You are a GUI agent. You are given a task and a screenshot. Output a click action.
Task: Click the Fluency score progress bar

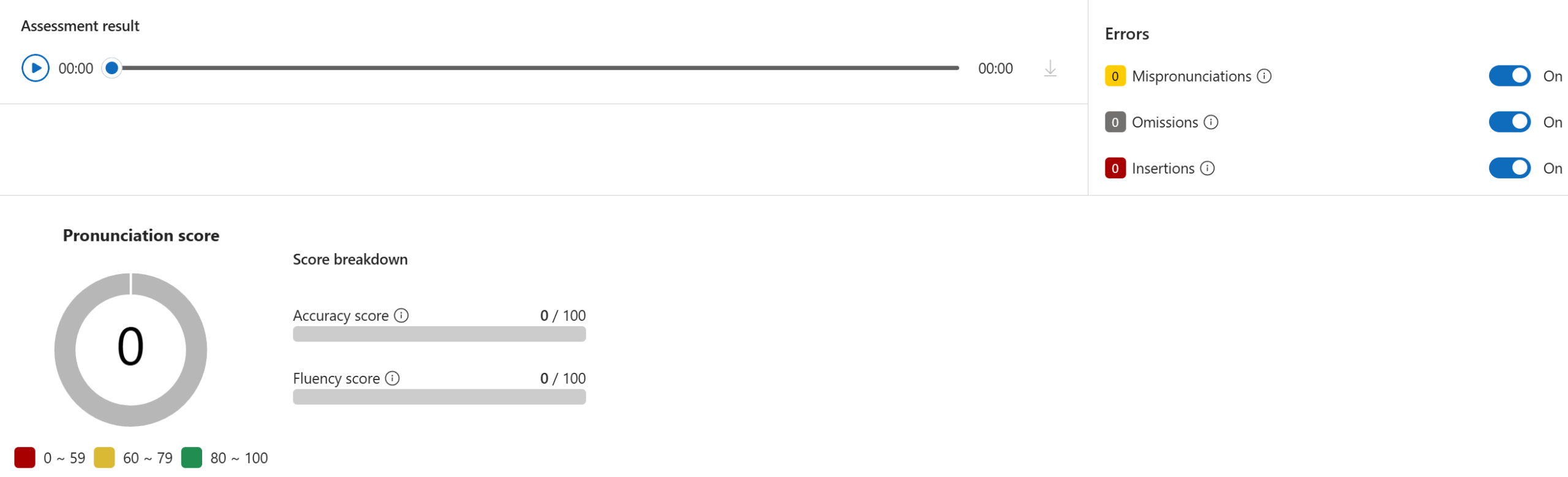pos(439,397)
